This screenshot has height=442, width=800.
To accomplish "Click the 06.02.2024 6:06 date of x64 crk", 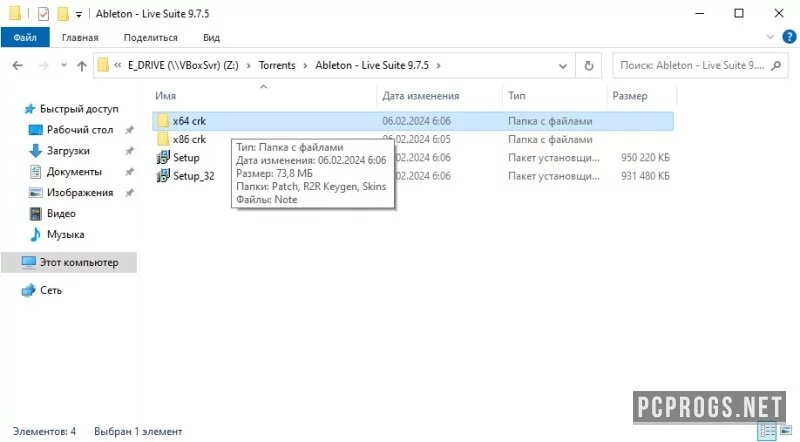I will click(416, 121).
